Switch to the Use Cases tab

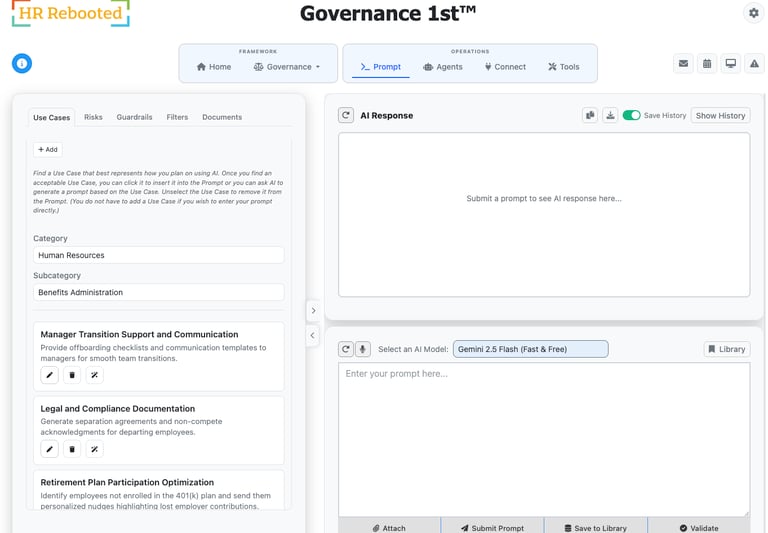(51, 118)
